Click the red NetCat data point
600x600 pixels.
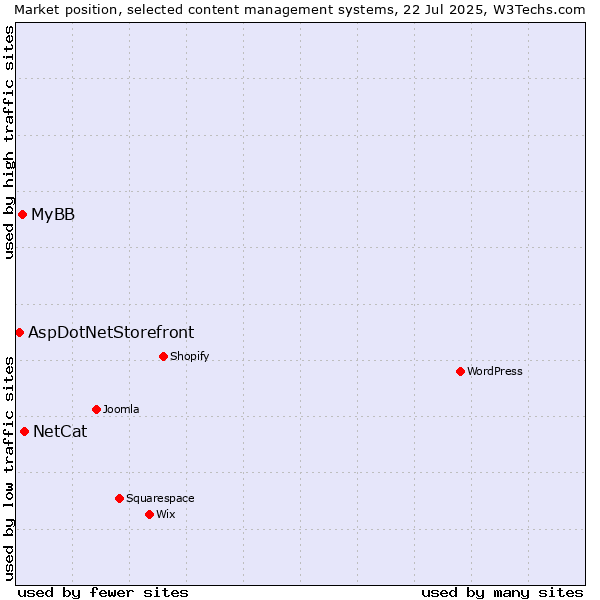click(24, 432)
